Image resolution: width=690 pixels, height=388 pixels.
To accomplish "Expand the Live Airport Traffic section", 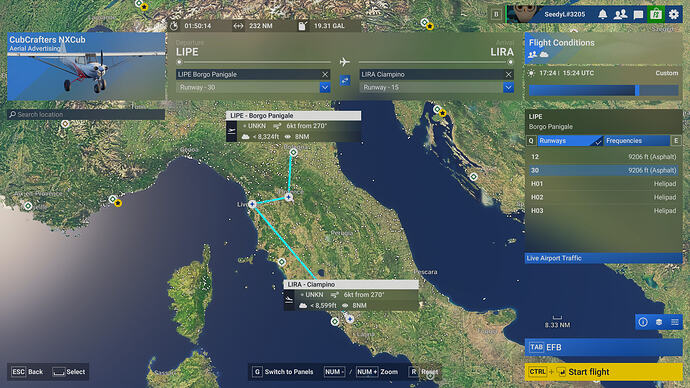I will click(603, 258).
